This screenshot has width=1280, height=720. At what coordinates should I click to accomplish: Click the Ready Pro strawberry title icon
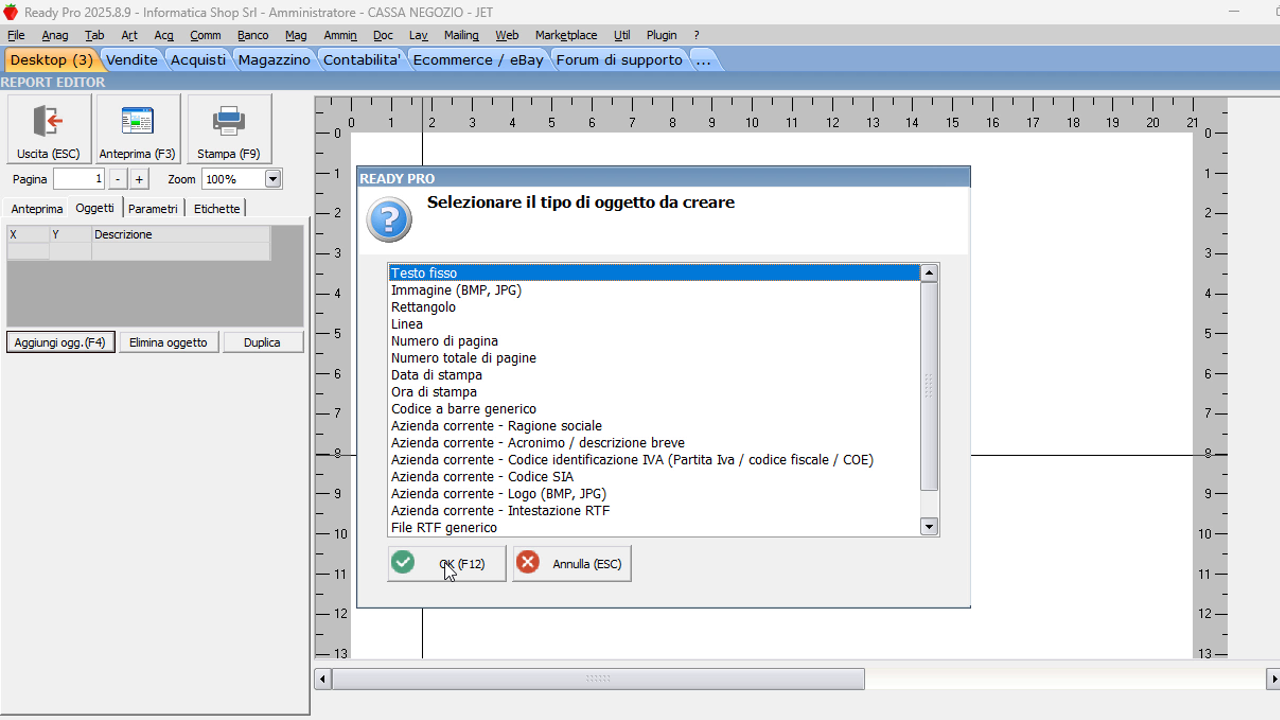tap(10, 11)
